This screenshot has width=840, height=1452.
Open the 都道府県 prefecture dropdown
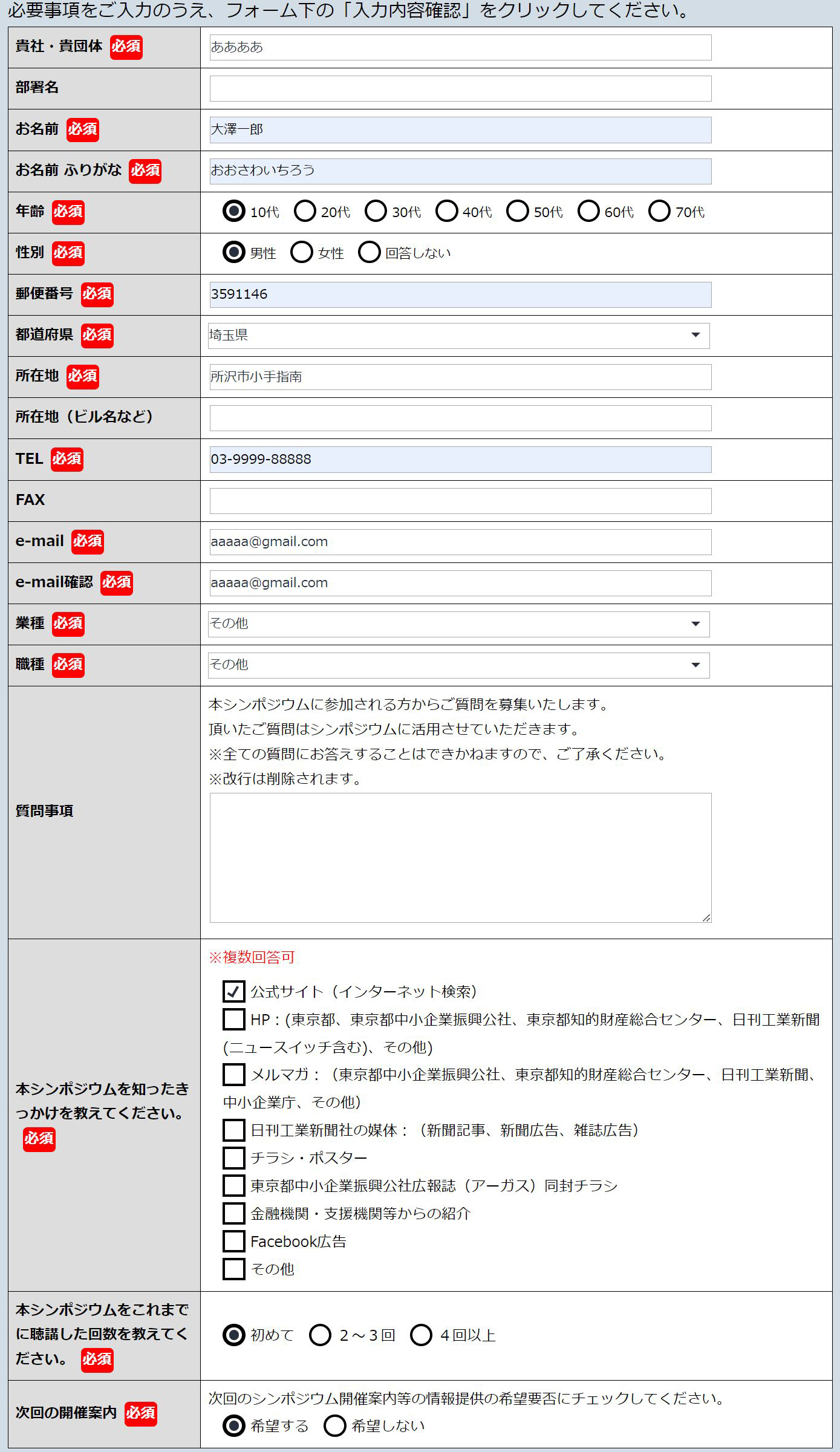coord(459,336)
